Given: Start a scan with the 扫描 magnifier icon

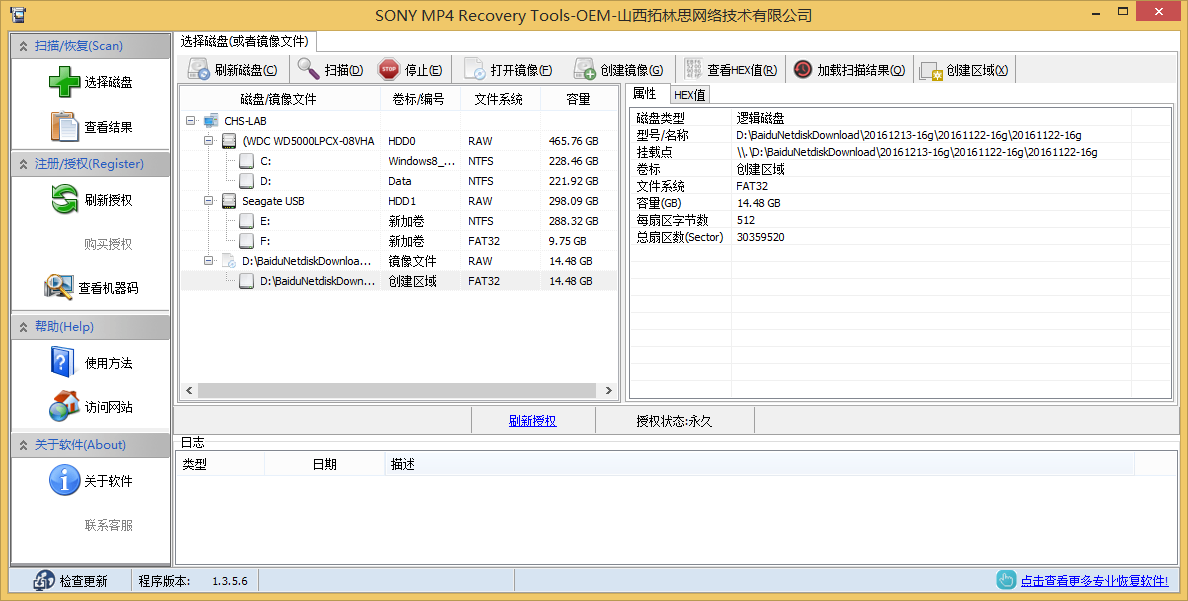Looking at the screenshot, I should tap(308, 69).
